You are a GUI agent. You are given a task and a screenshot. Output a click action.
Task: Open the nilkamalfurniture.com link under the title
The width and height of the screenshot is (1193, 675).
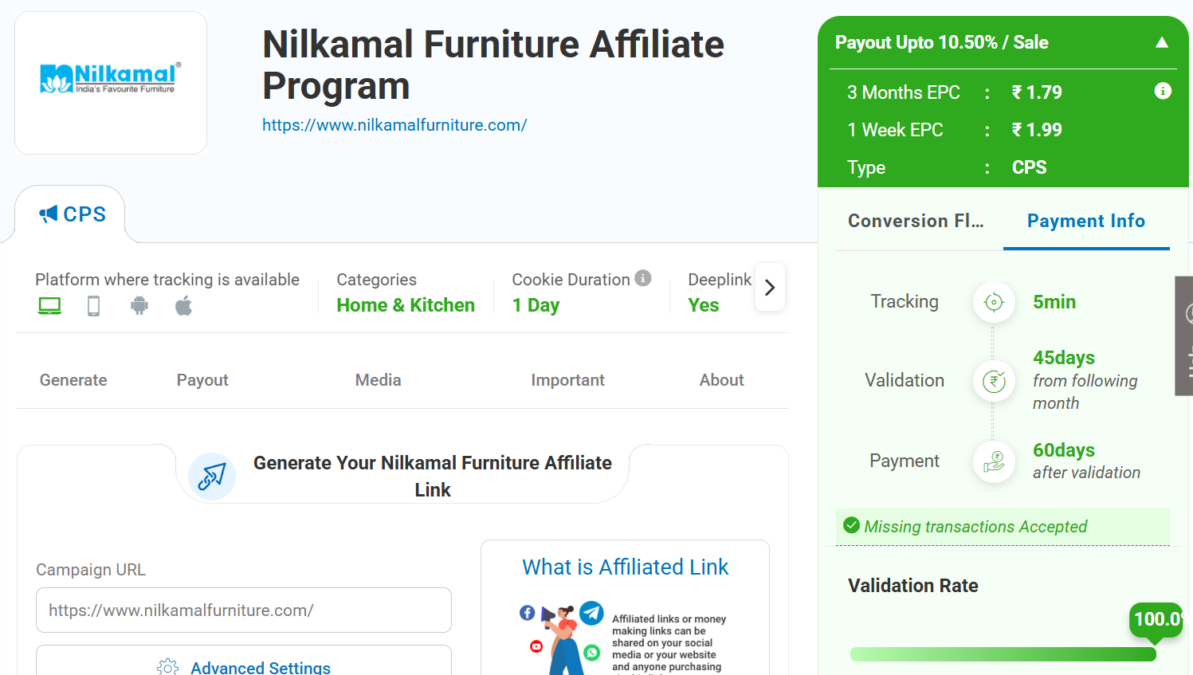[394, 125]
